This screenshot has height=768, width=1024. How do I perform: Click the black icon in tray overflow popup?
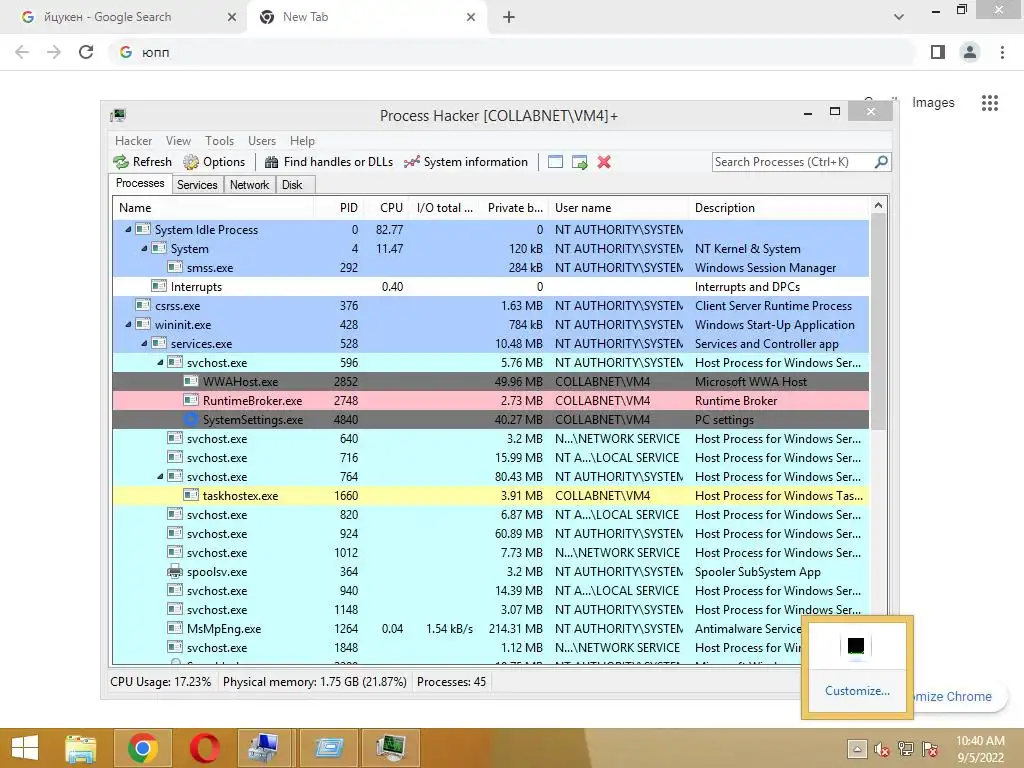(856, 646)
